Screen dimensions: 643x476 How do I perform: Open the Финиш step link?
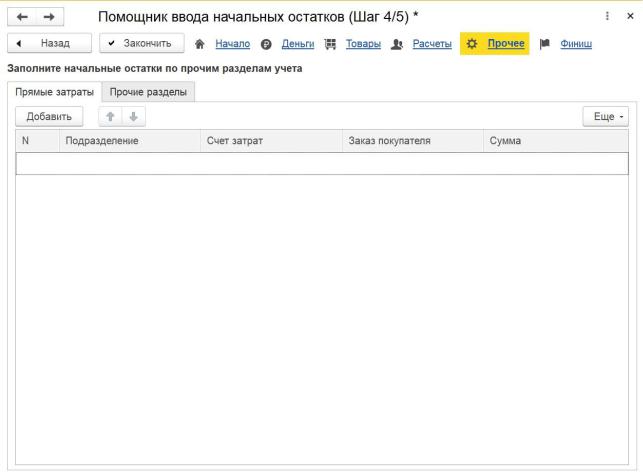576,43
